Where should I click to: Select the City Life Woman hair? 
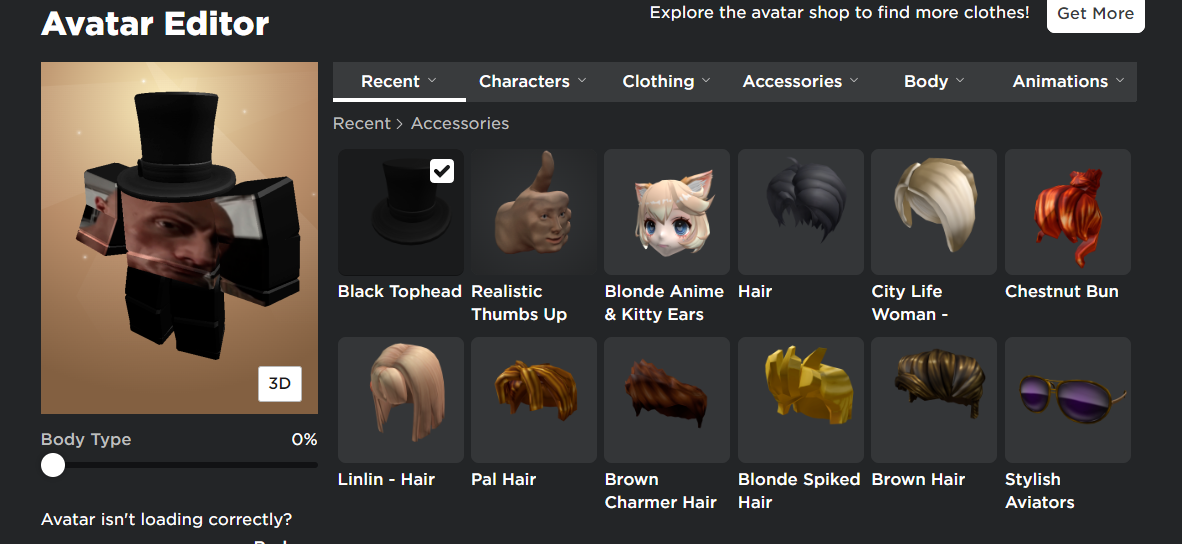[934, 212]
